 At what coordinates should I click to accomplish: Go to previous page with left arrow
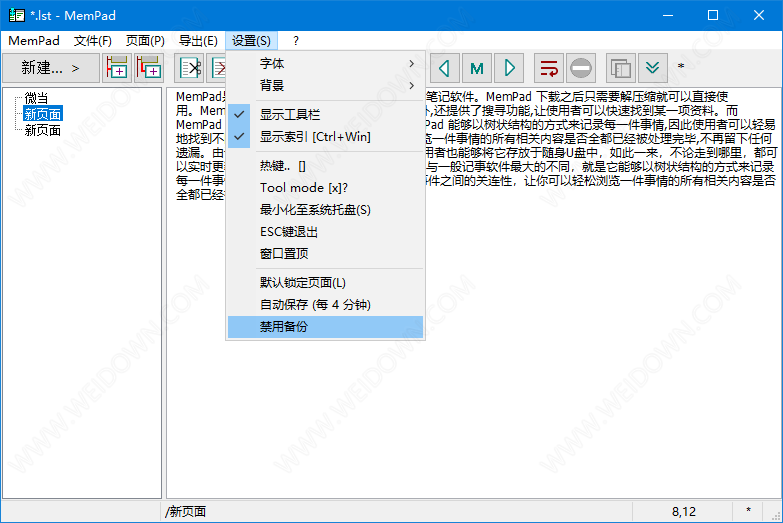coord(444,67)
